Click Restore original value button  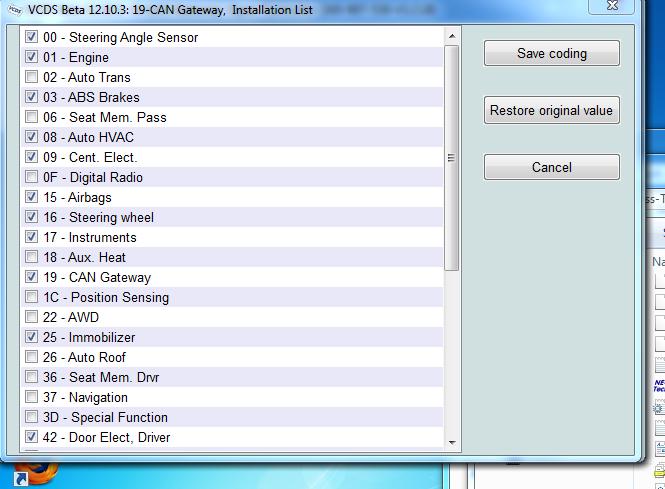[x=551, y=110]
